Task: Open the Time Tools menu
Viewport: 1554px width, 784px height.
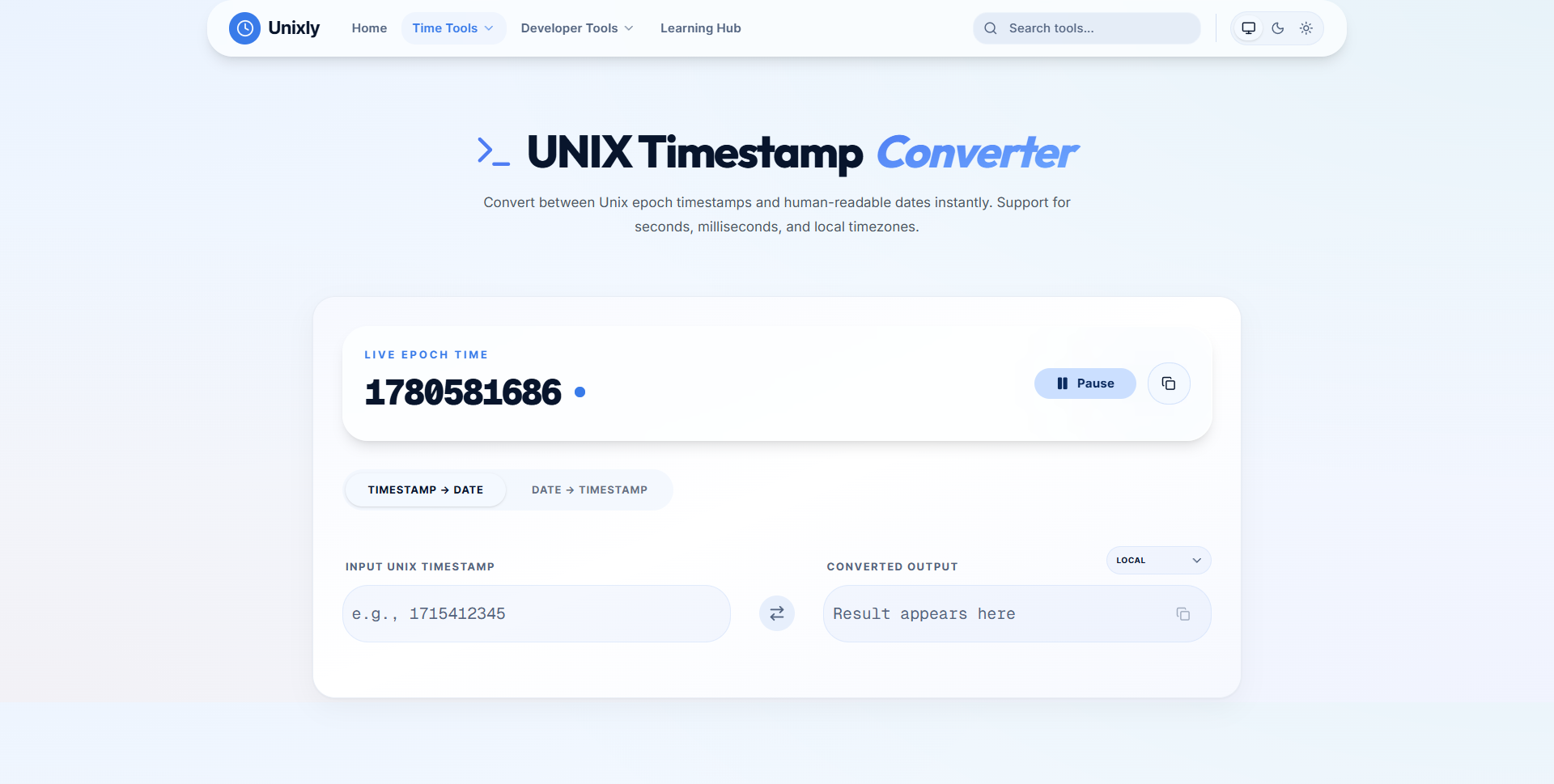Action: (x=453, y=28)
